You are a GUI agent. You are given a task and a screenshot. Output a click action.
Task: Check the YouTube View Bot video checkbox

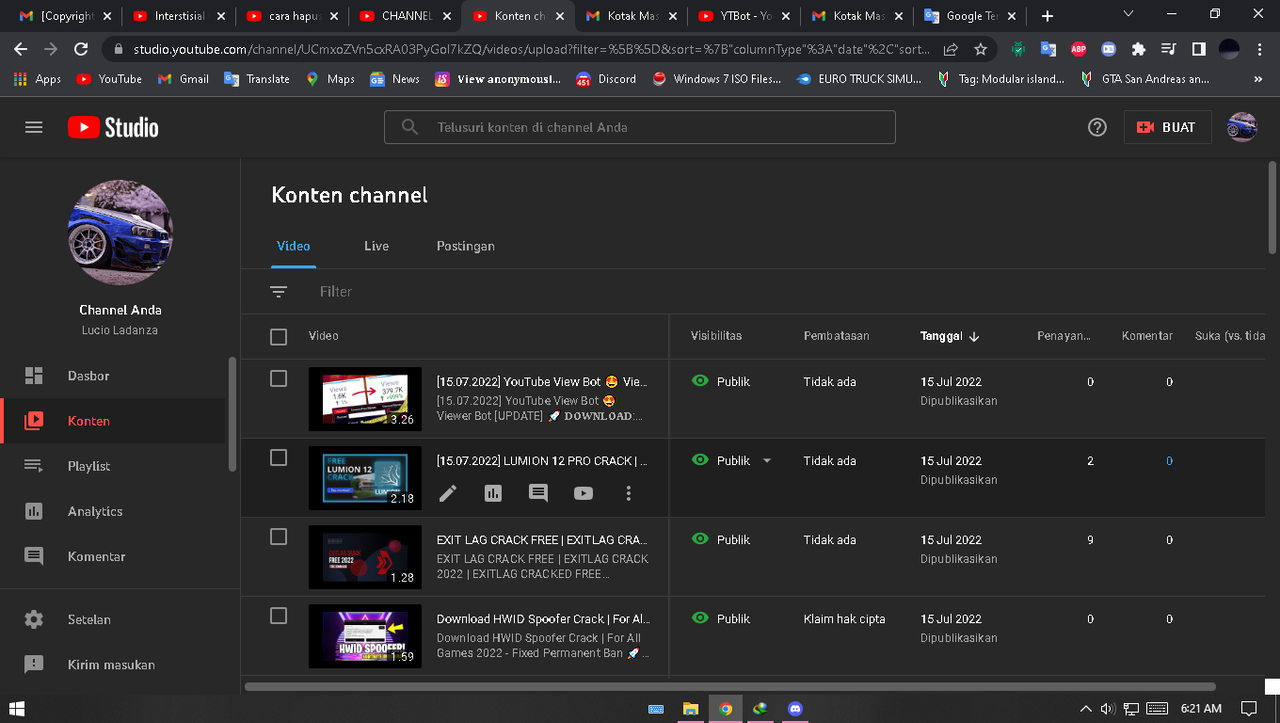pos(279,379)
